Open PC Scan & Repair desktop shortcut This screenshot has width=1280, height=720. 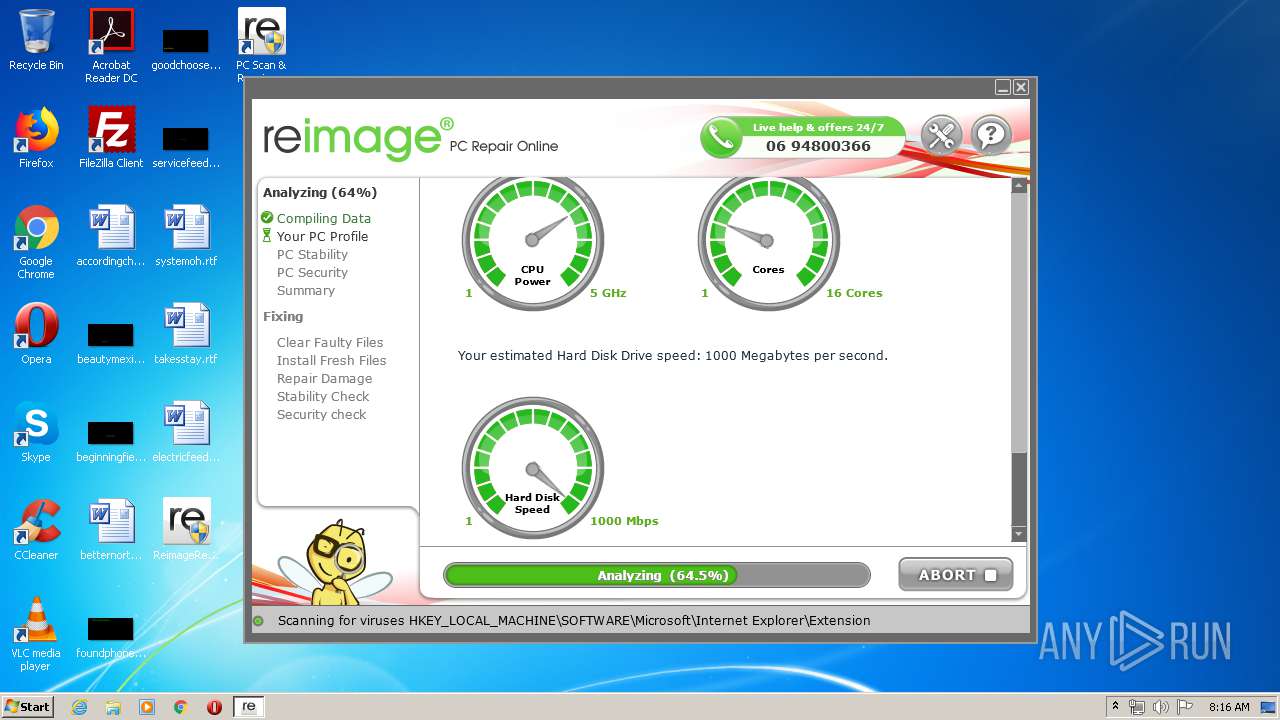click(261, 42)
